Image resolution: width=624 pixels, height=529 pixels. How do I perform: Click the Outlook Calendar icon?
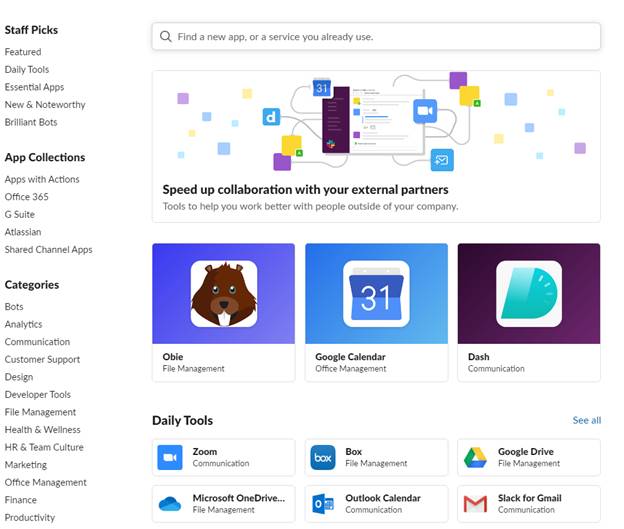[x=323, y=504]
